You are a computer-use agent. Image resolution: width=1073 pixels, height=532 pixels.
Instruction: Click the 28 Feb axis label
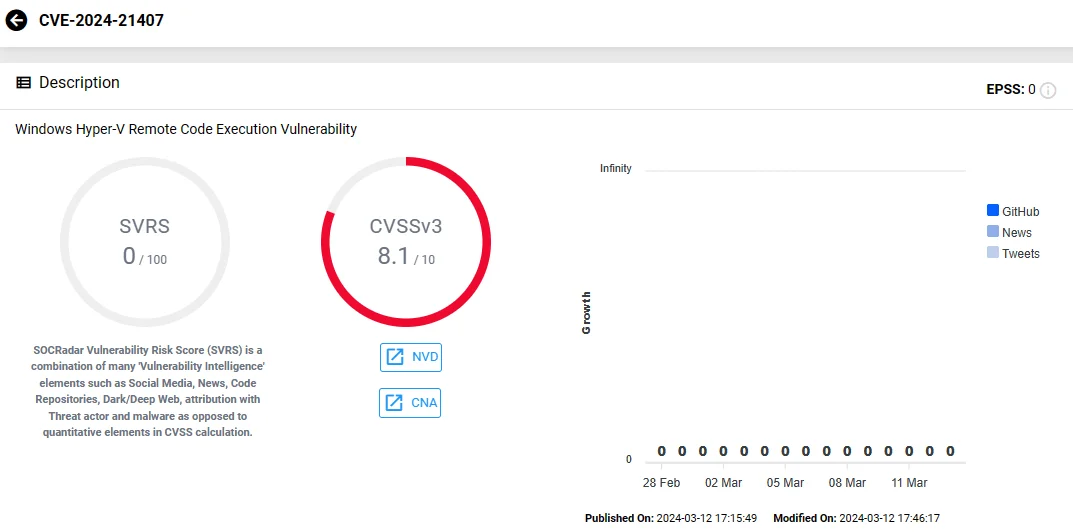662,483
